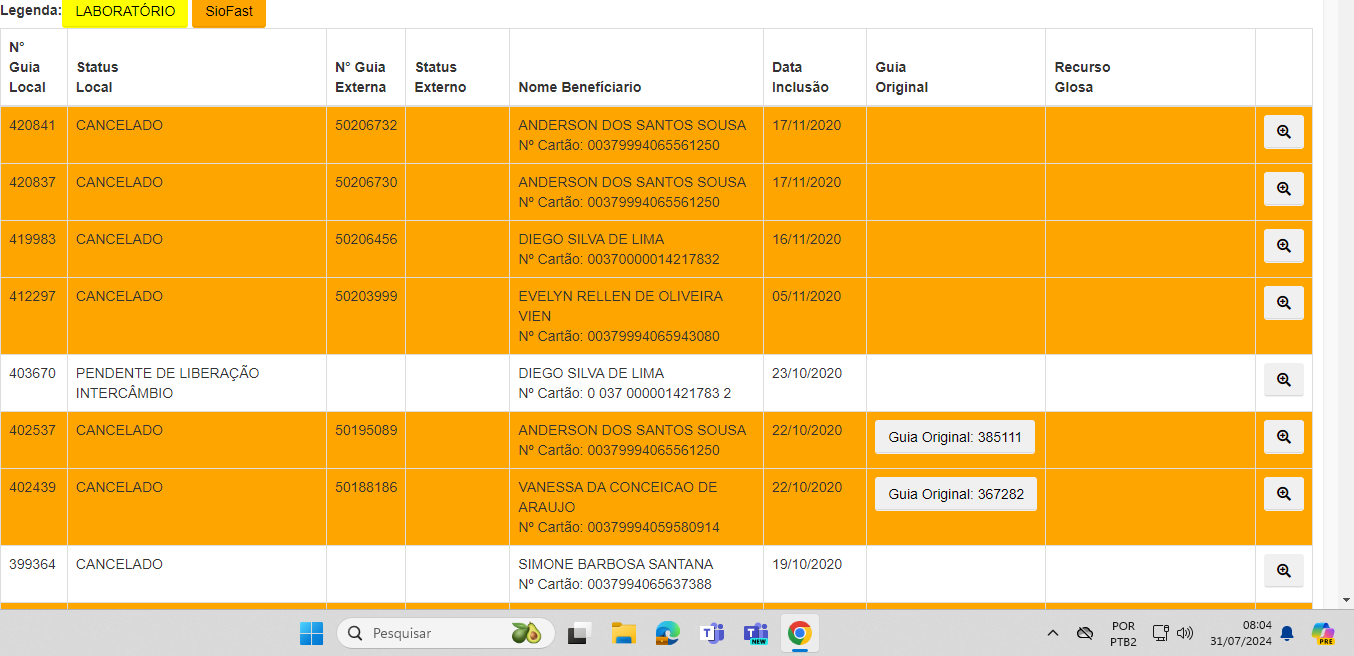
Task: Open the Guia Original: 367282 button
Action: (955, 494)
